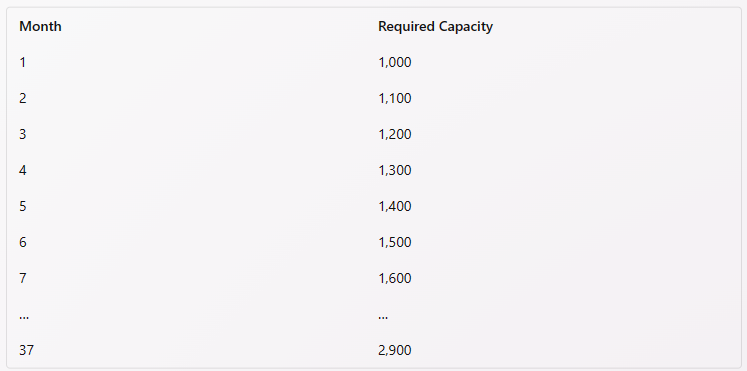Click the 1,300 capacity cell
The width and height of the screenshot is (747, 371).
[395, 170]
